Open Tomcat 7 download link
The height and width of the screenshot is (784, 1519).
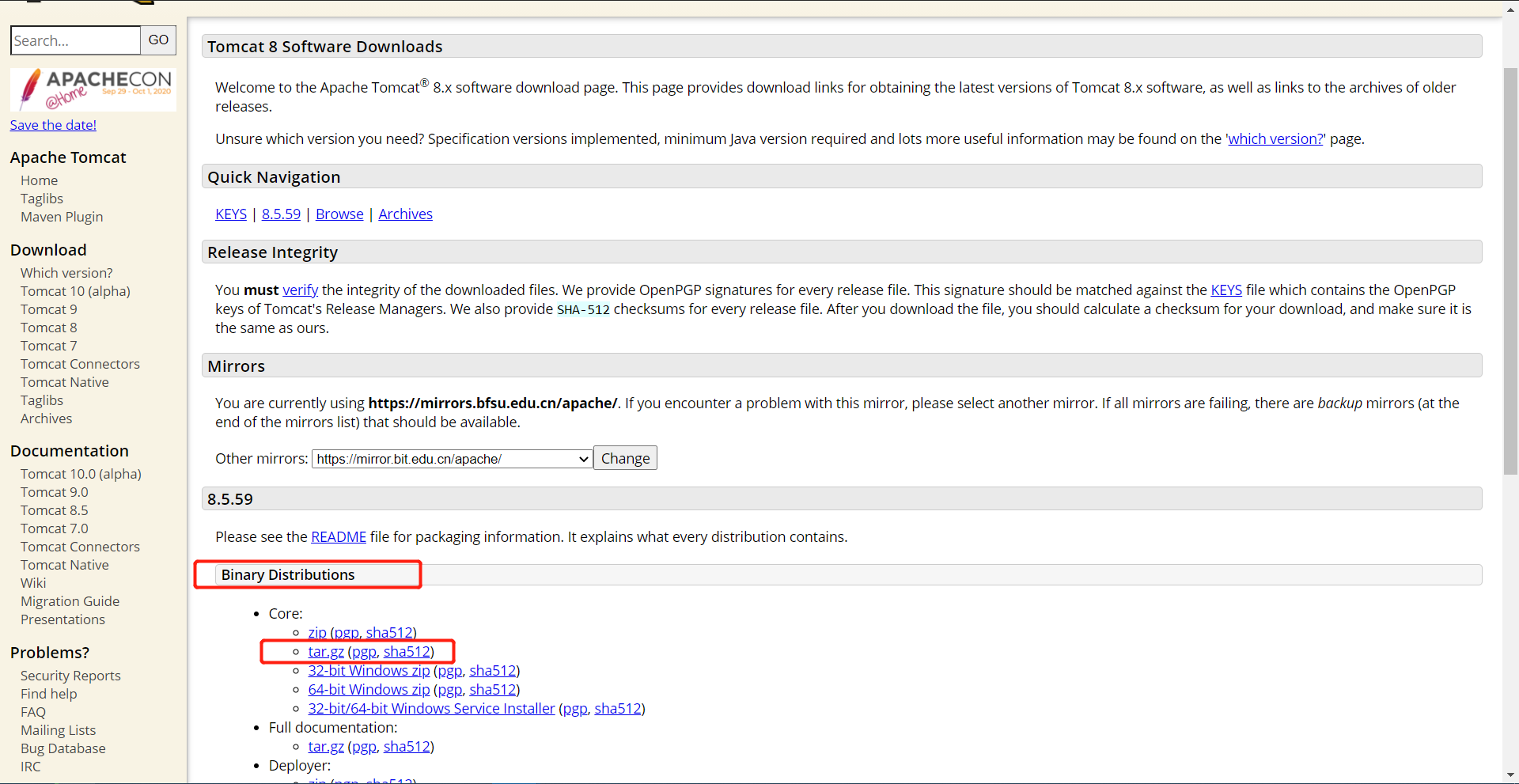tap(49, 346)
